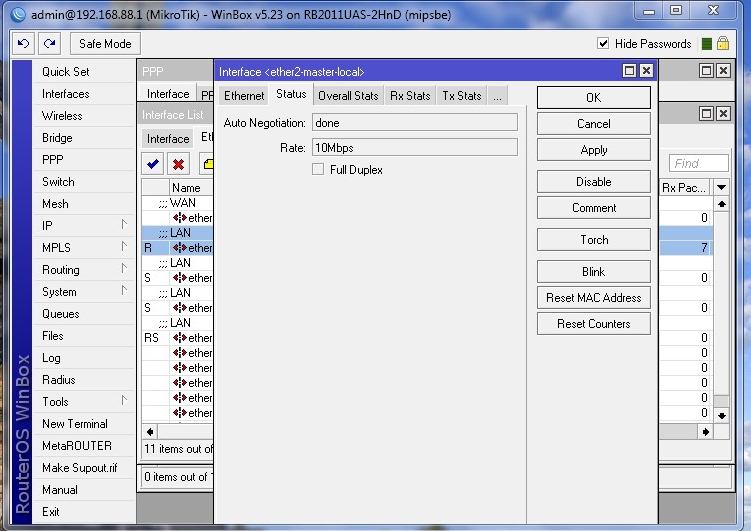Open the PPP sidebar item
751x531 pixels.
coord(53,160)
